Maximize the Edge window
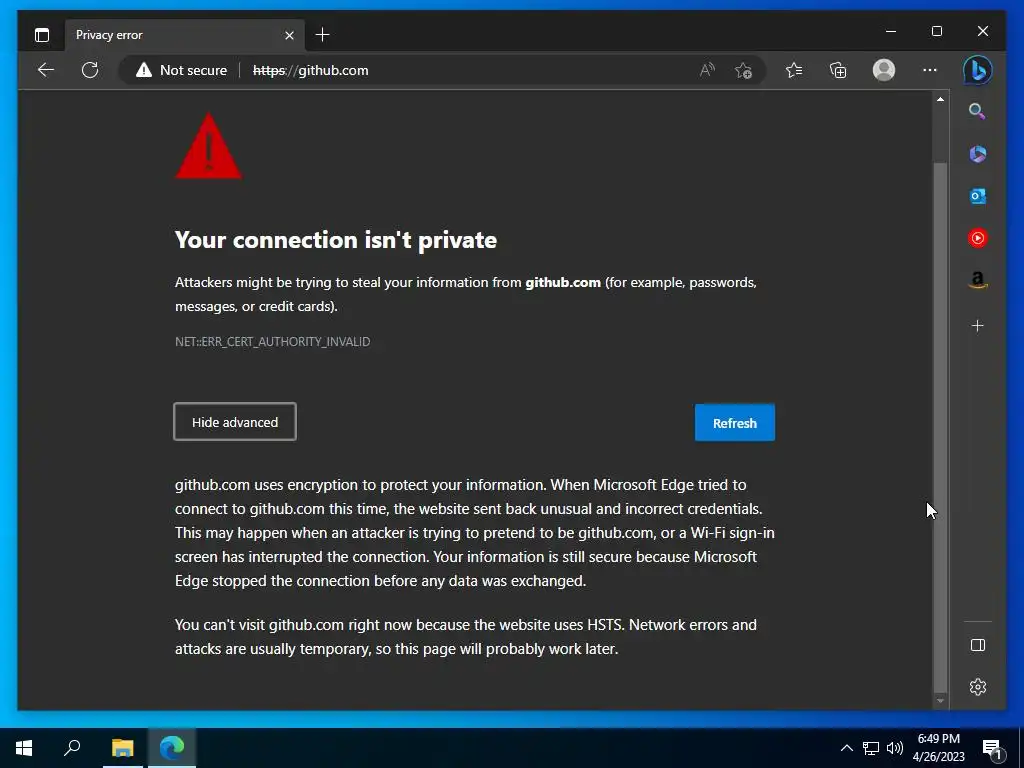 pyautogui.click(x=936, y=31)
